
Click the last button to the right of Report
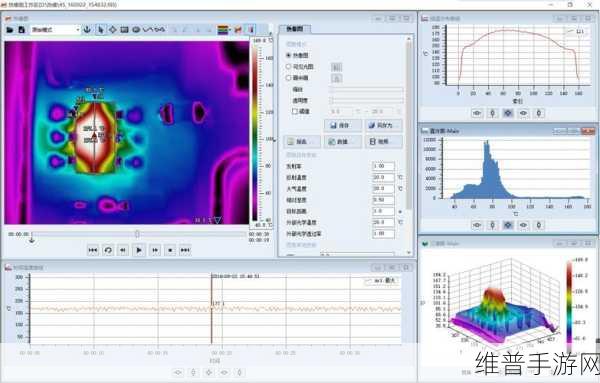(x=383, y=142)
